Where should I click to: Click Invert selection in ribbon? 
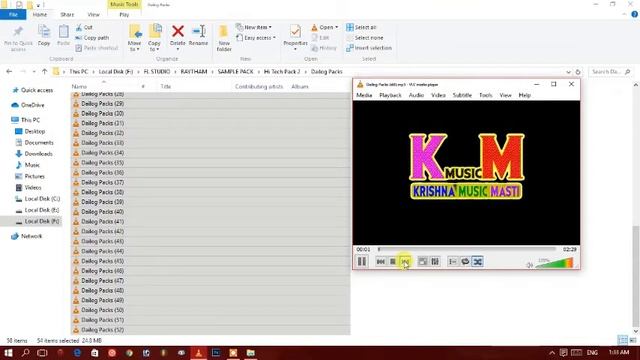pyautogui.click(x=369, y=48)
